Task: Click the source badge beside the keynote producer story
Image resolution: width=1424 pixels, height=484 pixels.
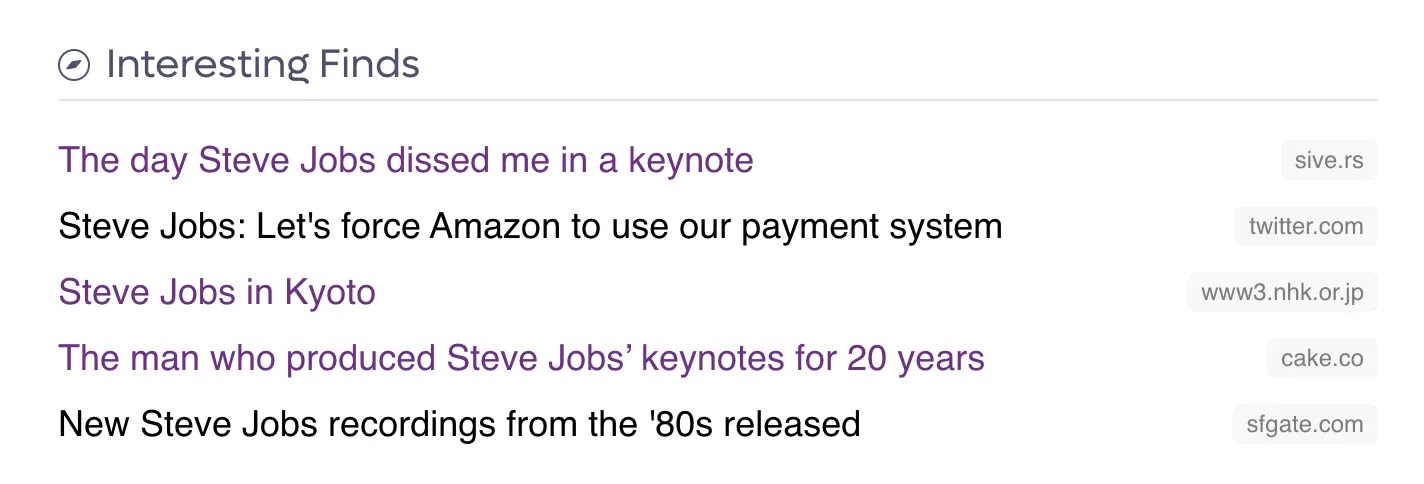Action: [x=1322, y=358]
